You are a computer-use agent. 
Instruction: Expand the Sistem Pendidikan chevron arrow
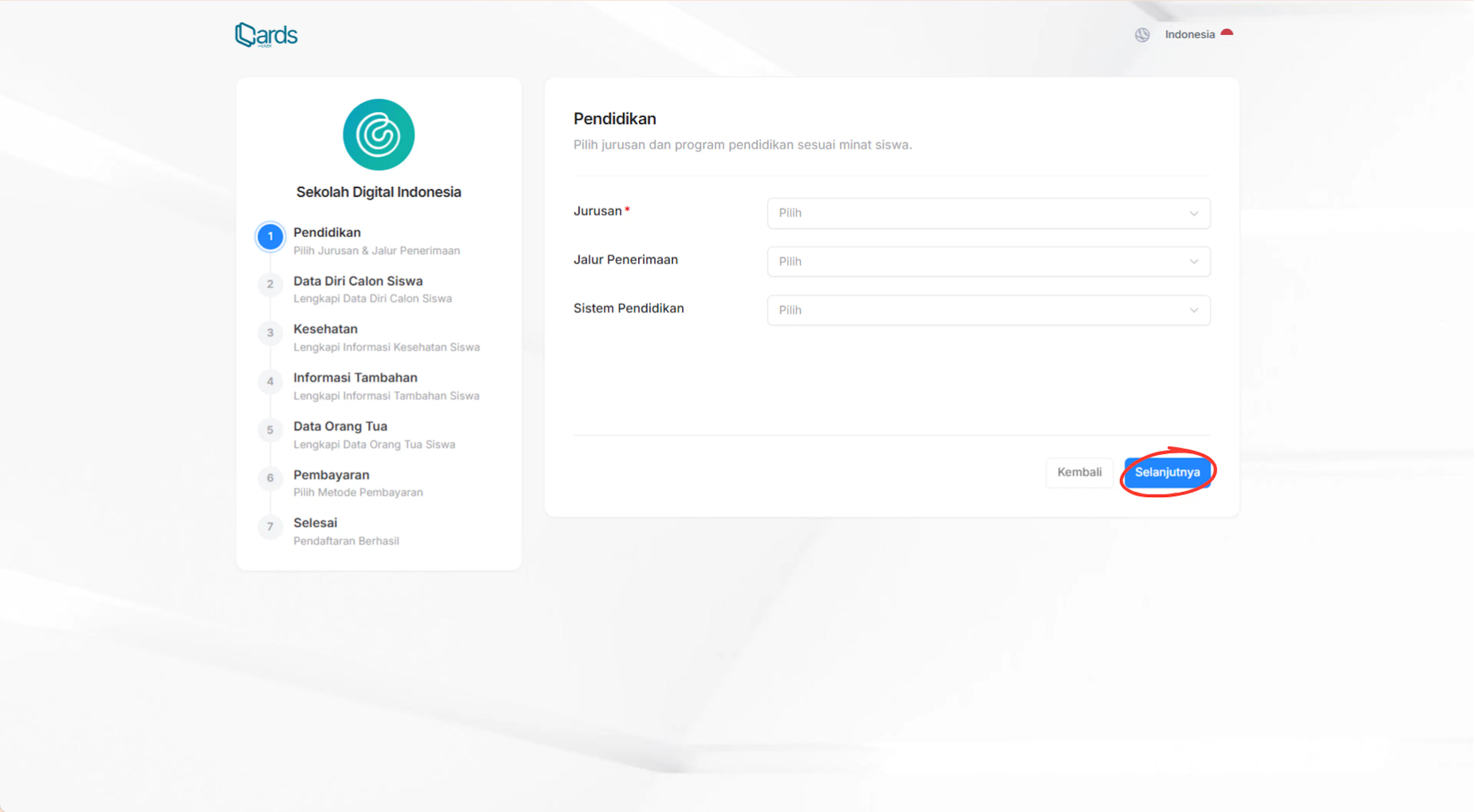coord(1194,310)
